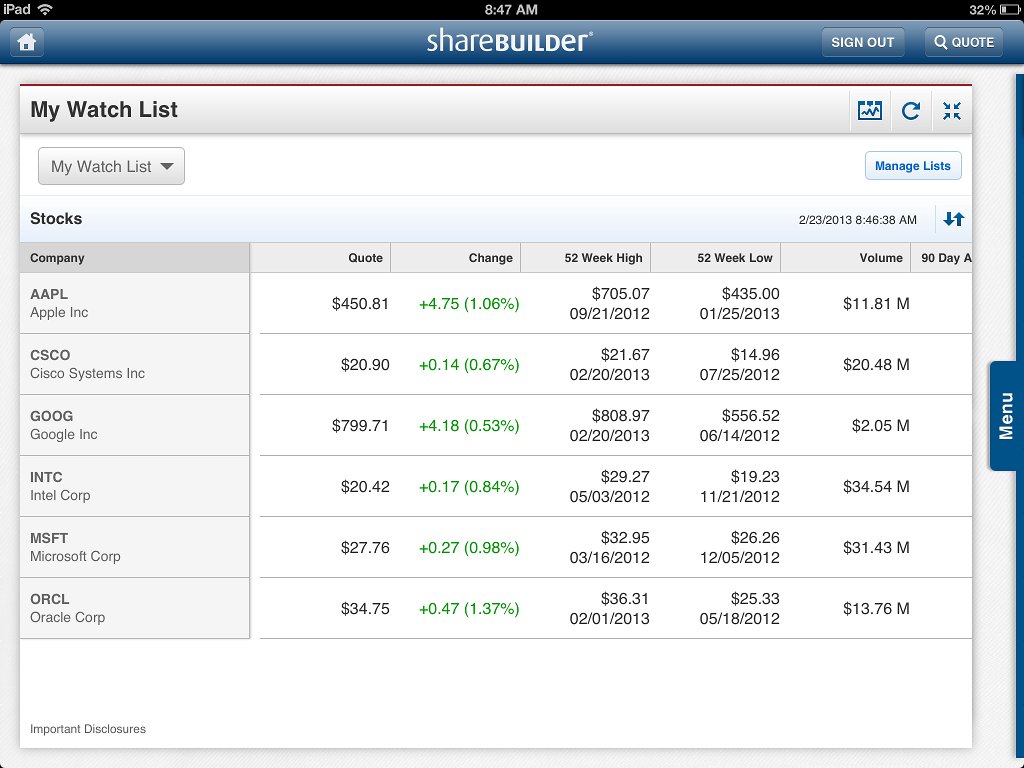The height and width of the screenshot is (768, 1024).
Task: Expand the My Watch List dropdown
Action: (111, 167)
